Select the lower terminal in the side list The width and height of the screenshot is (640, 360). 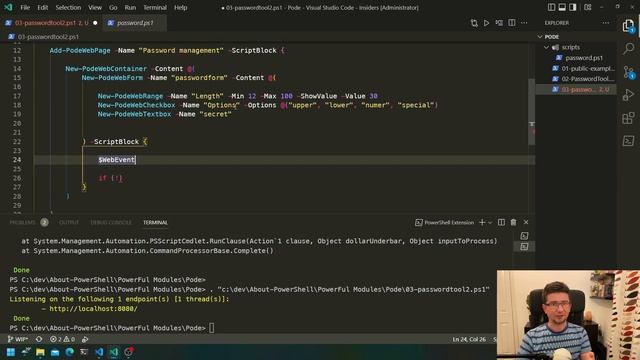tap(524, 247)
